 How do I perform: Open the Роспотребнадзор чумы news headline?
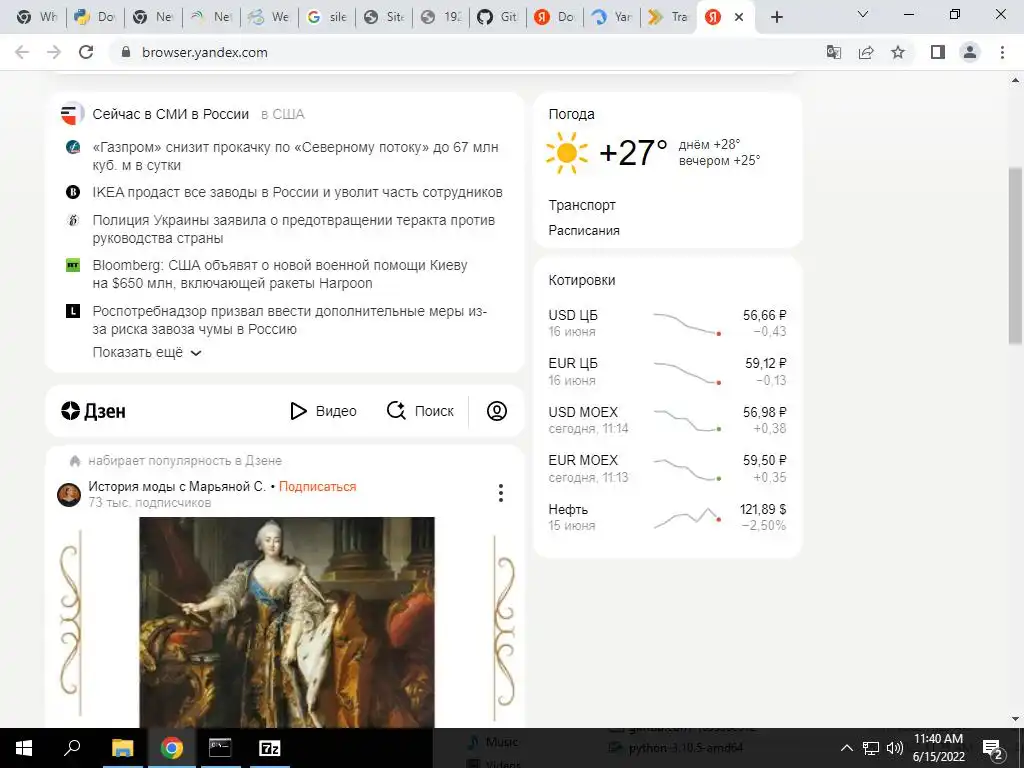pyautogui.click(x=289, y=320)
